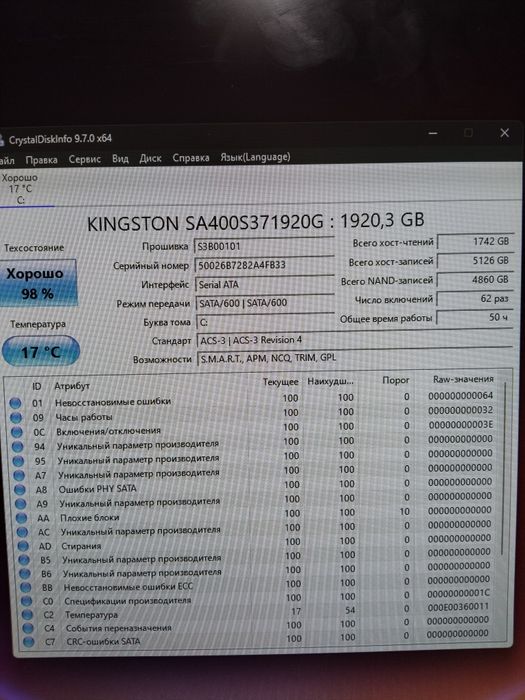Select the Часы работы attribute row
This screenshot has height=700, width=525.
pos(254,414)
